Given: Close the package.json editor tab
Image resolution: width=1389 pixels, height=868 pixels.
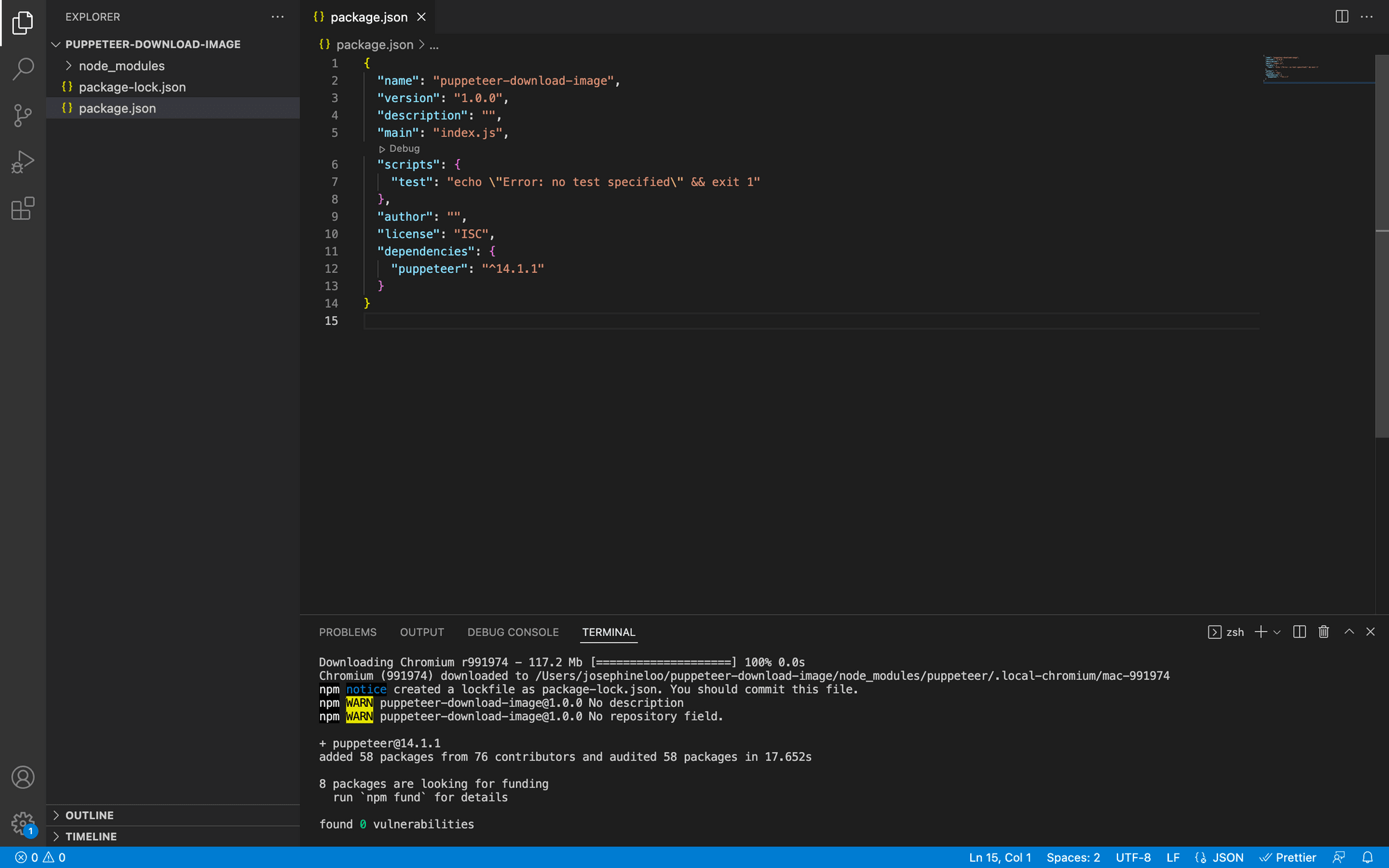Looking at the screenshot, I should [x=422, y=17].
